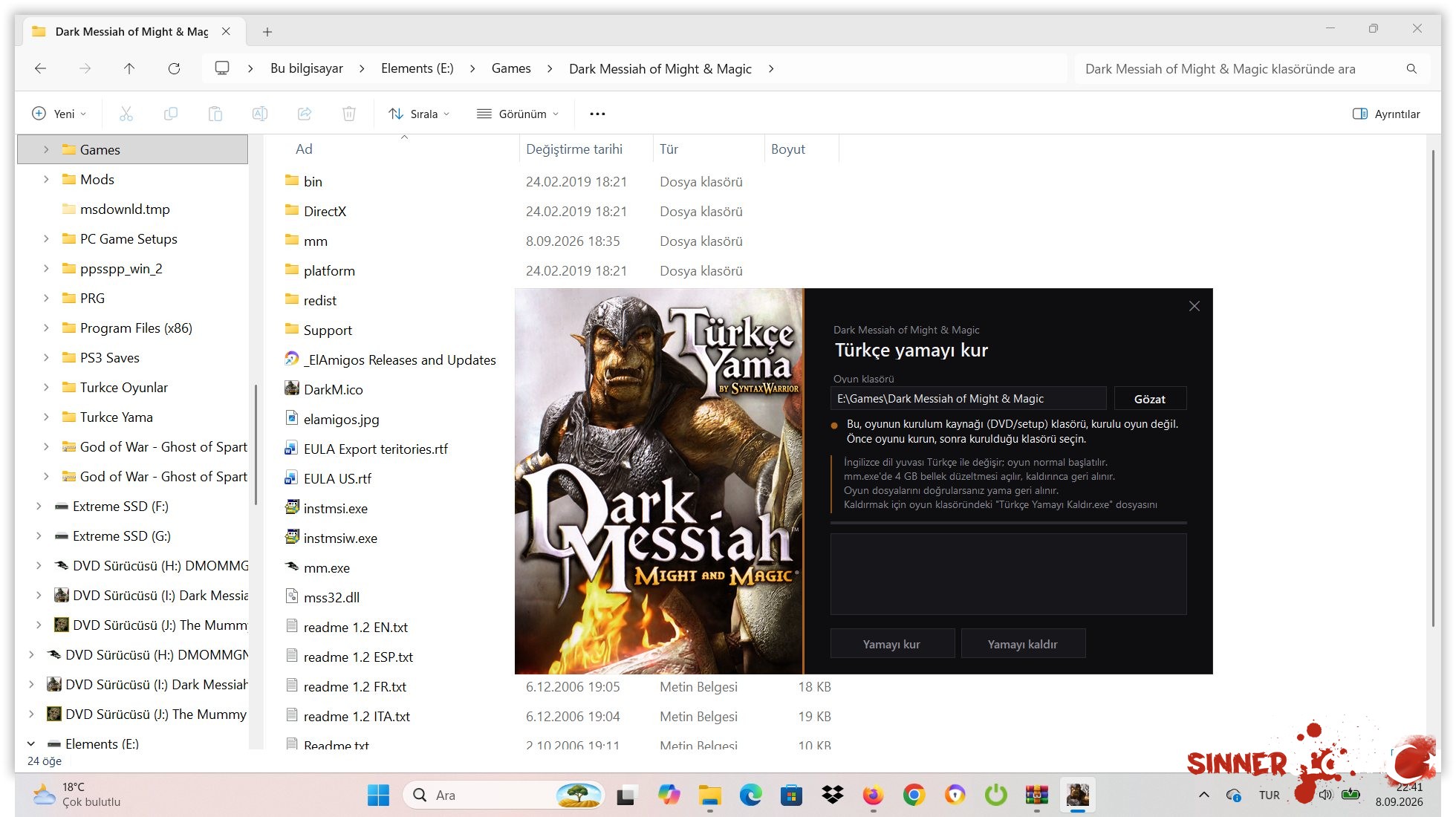Expand the Program Files (x86) tree node
Viewport: 1456px width, 817px height.
pos(46,328)
